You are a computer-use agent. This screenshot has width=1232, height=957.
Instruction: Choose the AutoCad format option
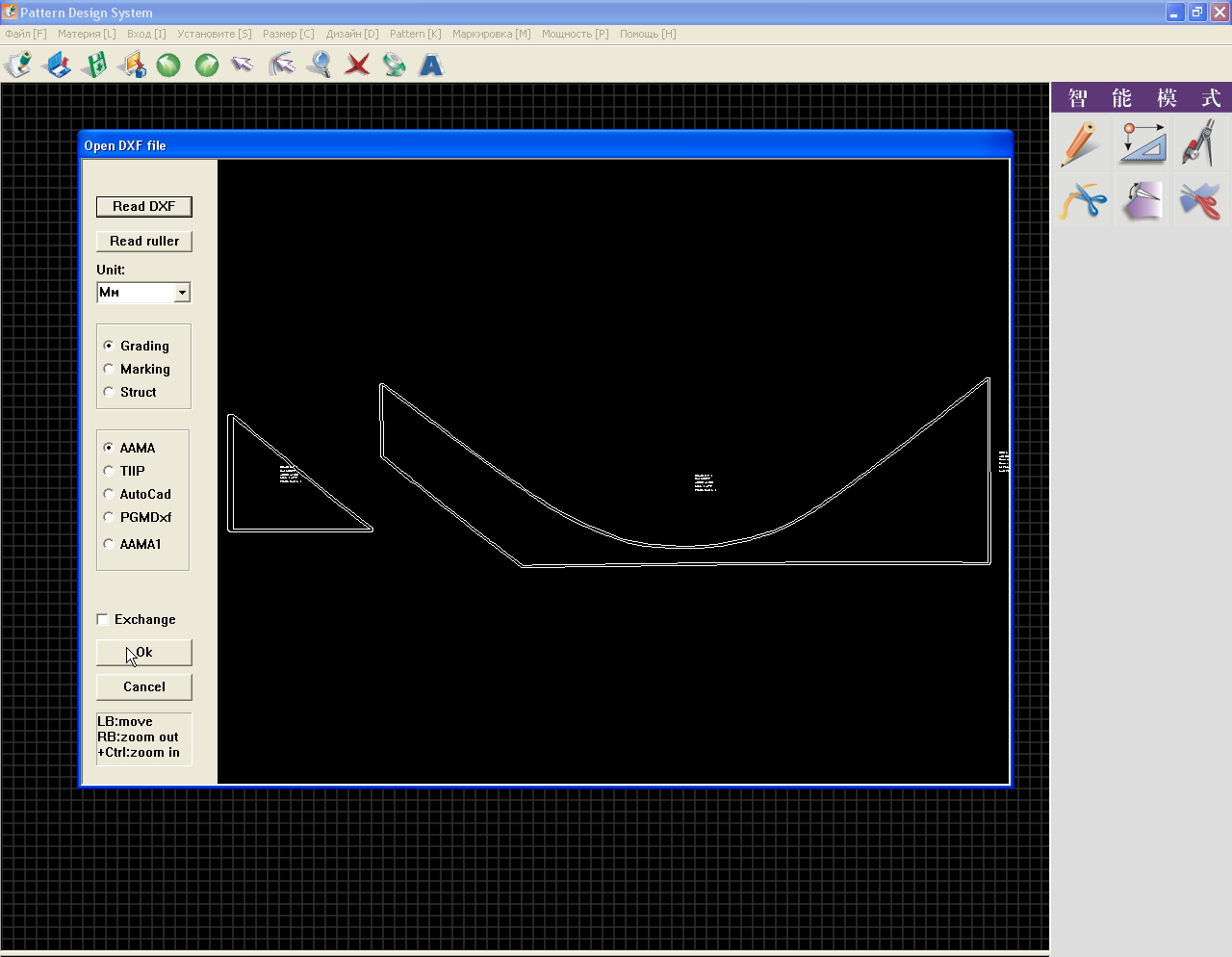[x=109, y=494]
